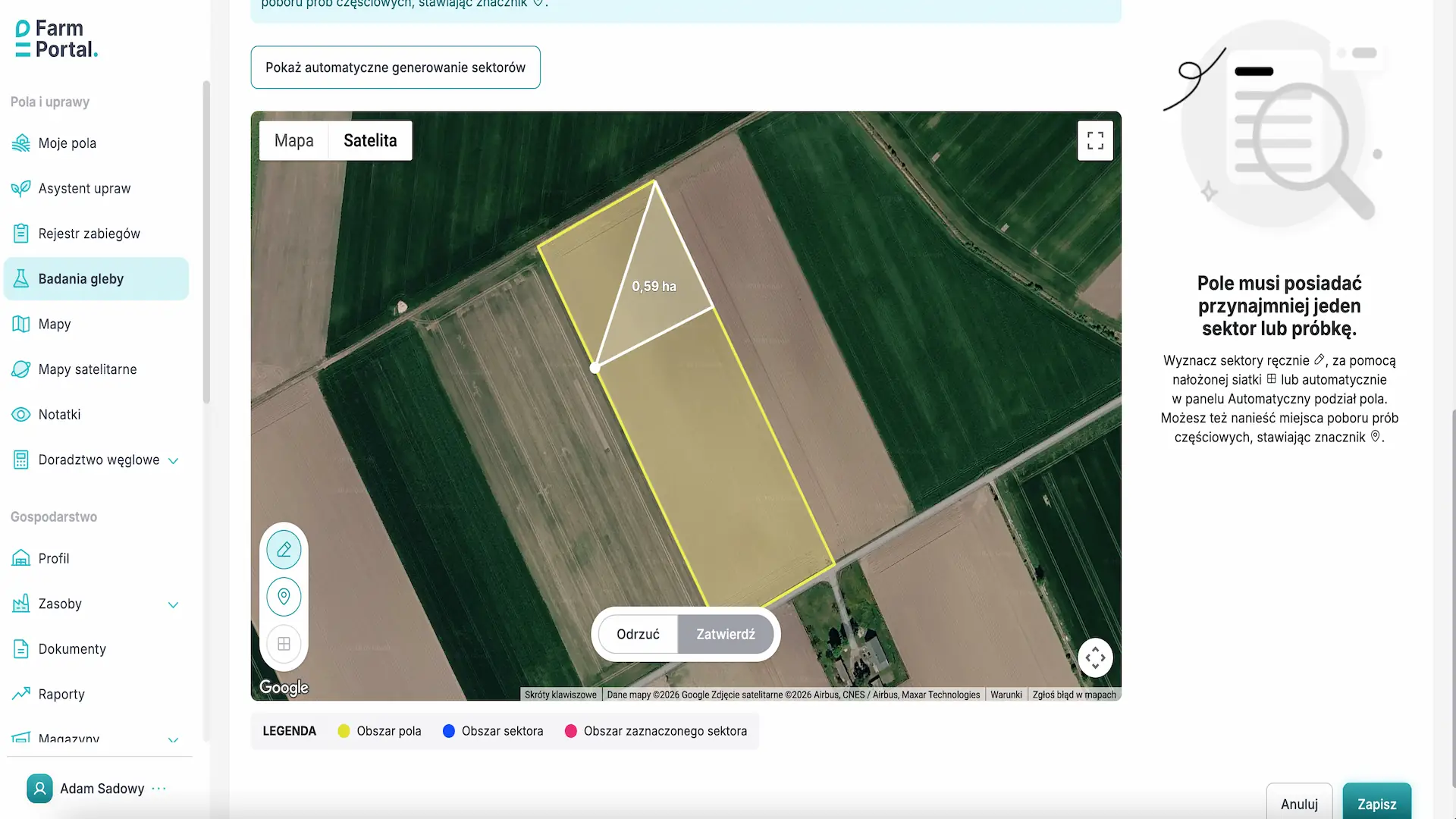Click the white polygon vertex handle on the map
1456x819 pixels.
coord(595,368)
